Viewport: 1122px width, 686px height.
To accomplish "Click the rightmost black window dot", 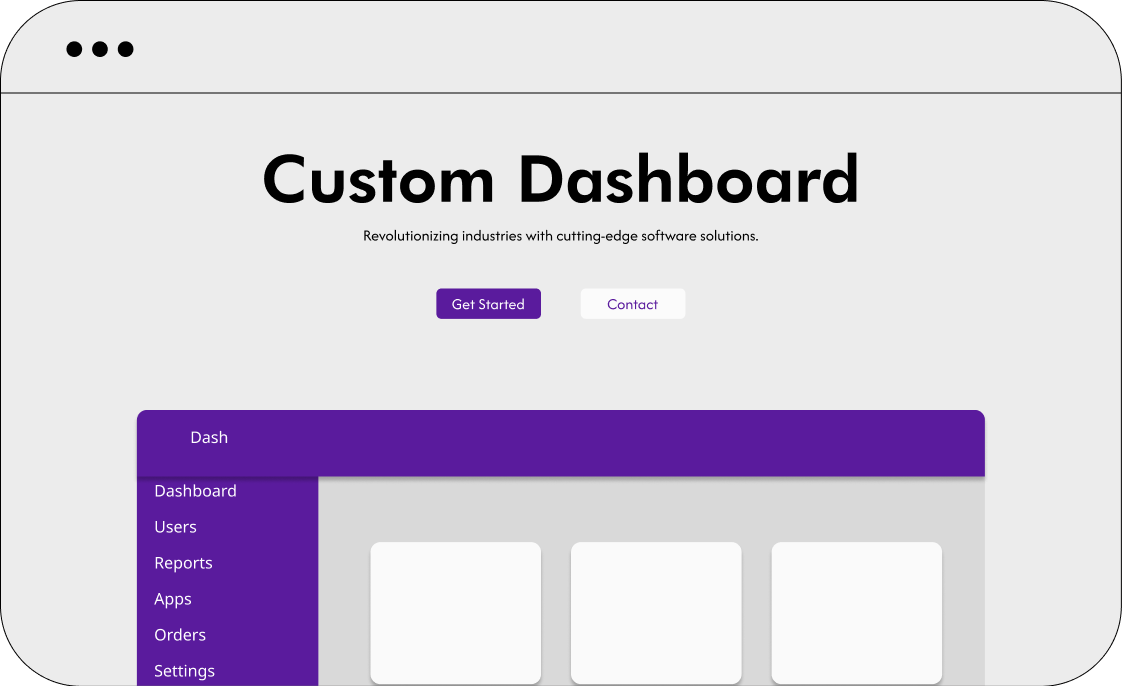I will coord(126,49).
